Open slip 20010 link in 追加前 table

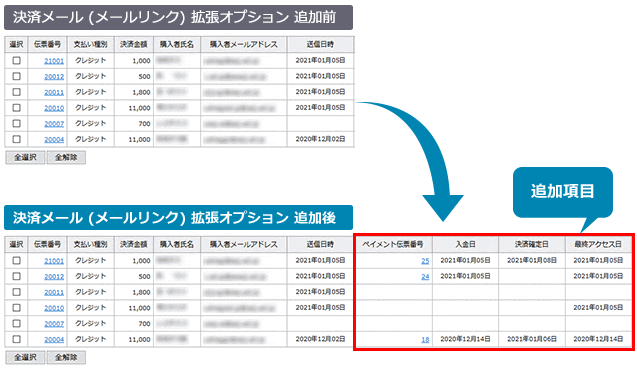pos(54,108)
